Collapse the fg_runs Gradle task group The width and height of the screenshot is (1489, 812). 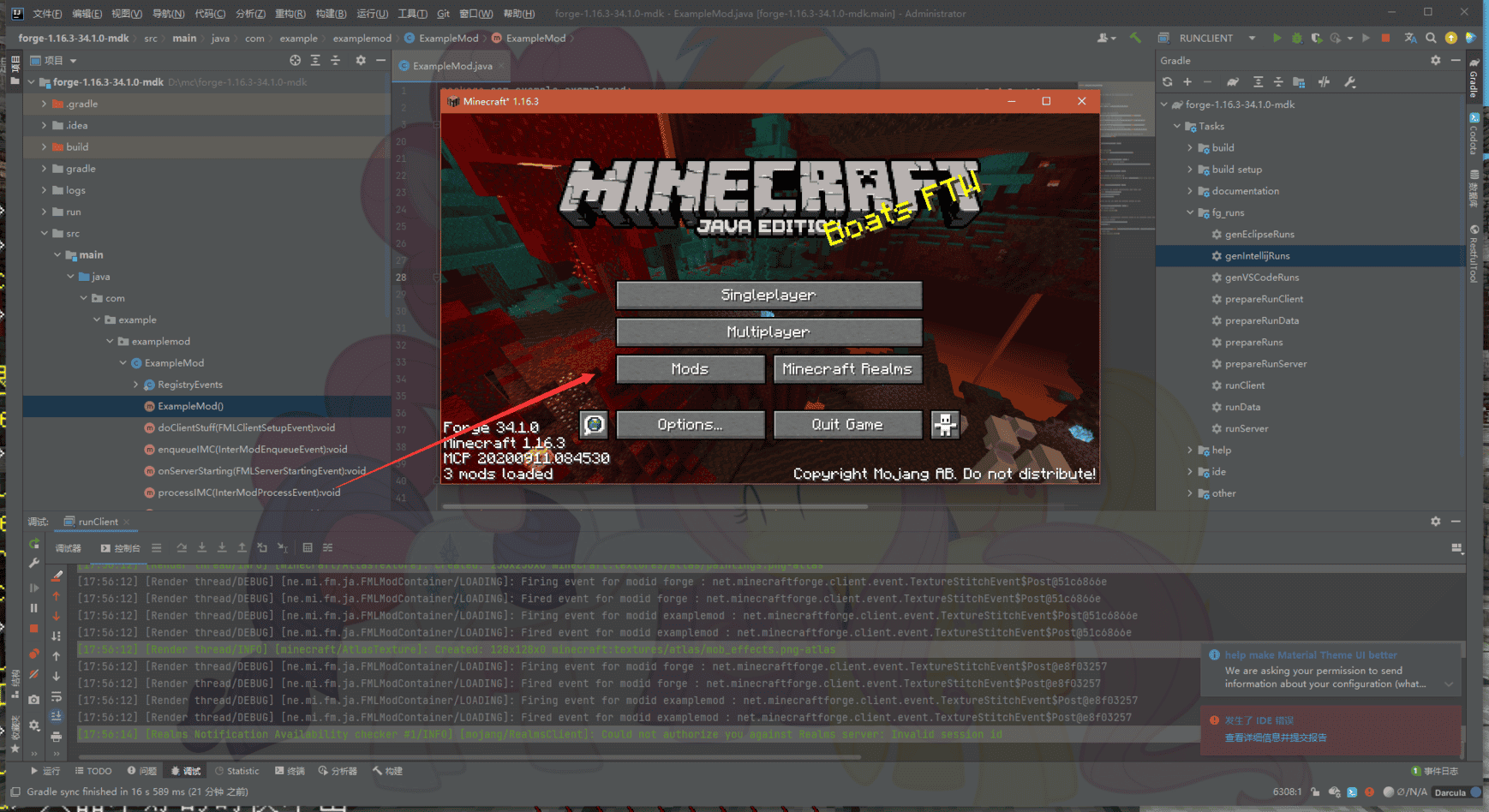point(1190,212)
